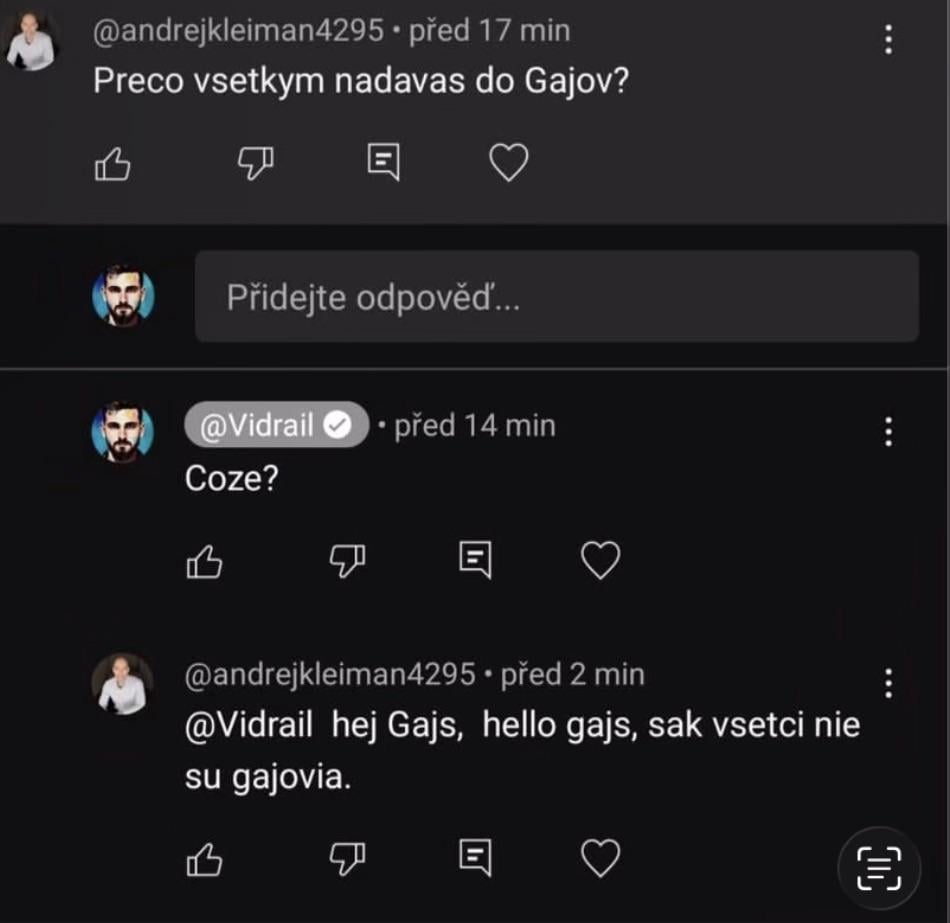The height and width of the screenshot is (923, 950).
Task: Toggle dislike on @Vidrail's reply
Action: pyautogui.click(x=346, y=560)
